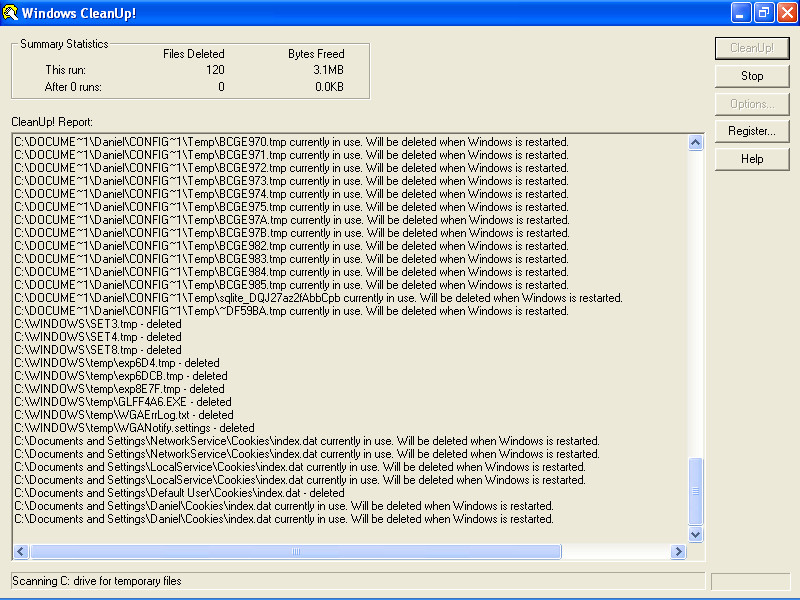Viewport: 800px width, 600px height.
Task: Stop the cleanup with the Stop button
Action: [x=752, y=76]
